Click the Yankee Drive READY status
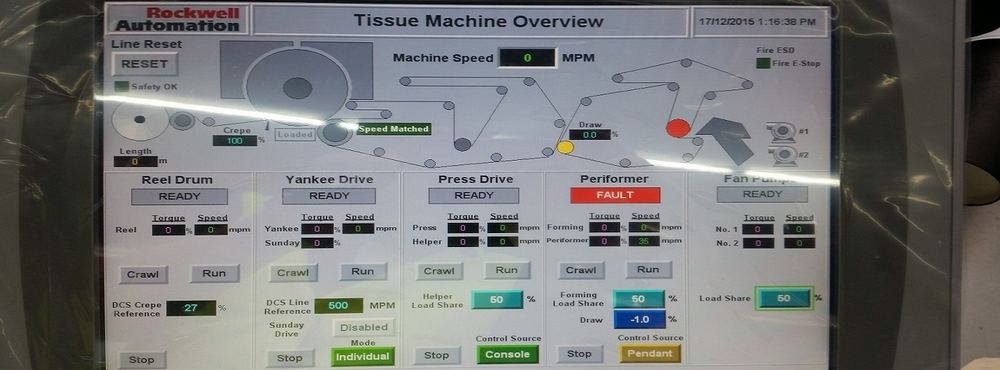 (x=328, y=196)
